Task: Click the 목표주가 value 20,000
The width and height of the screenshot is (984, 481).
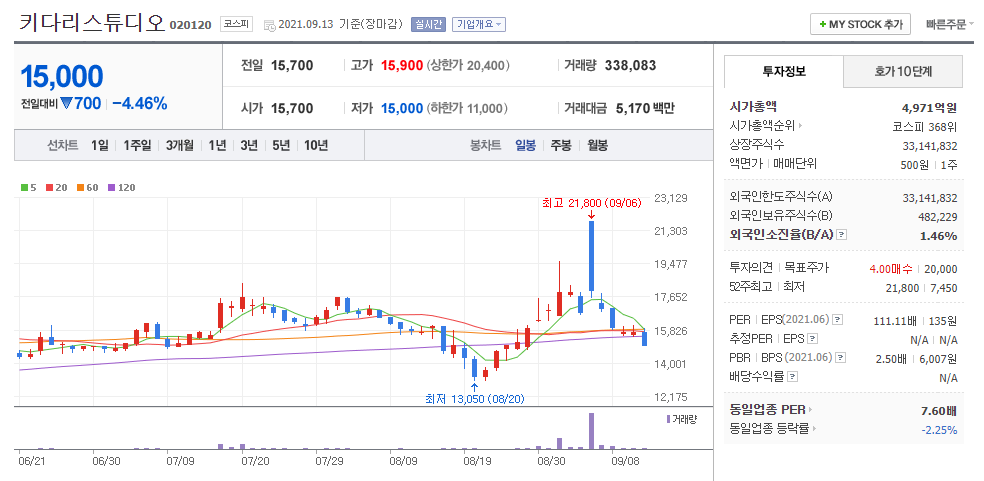Action: [x=941, y=269]
